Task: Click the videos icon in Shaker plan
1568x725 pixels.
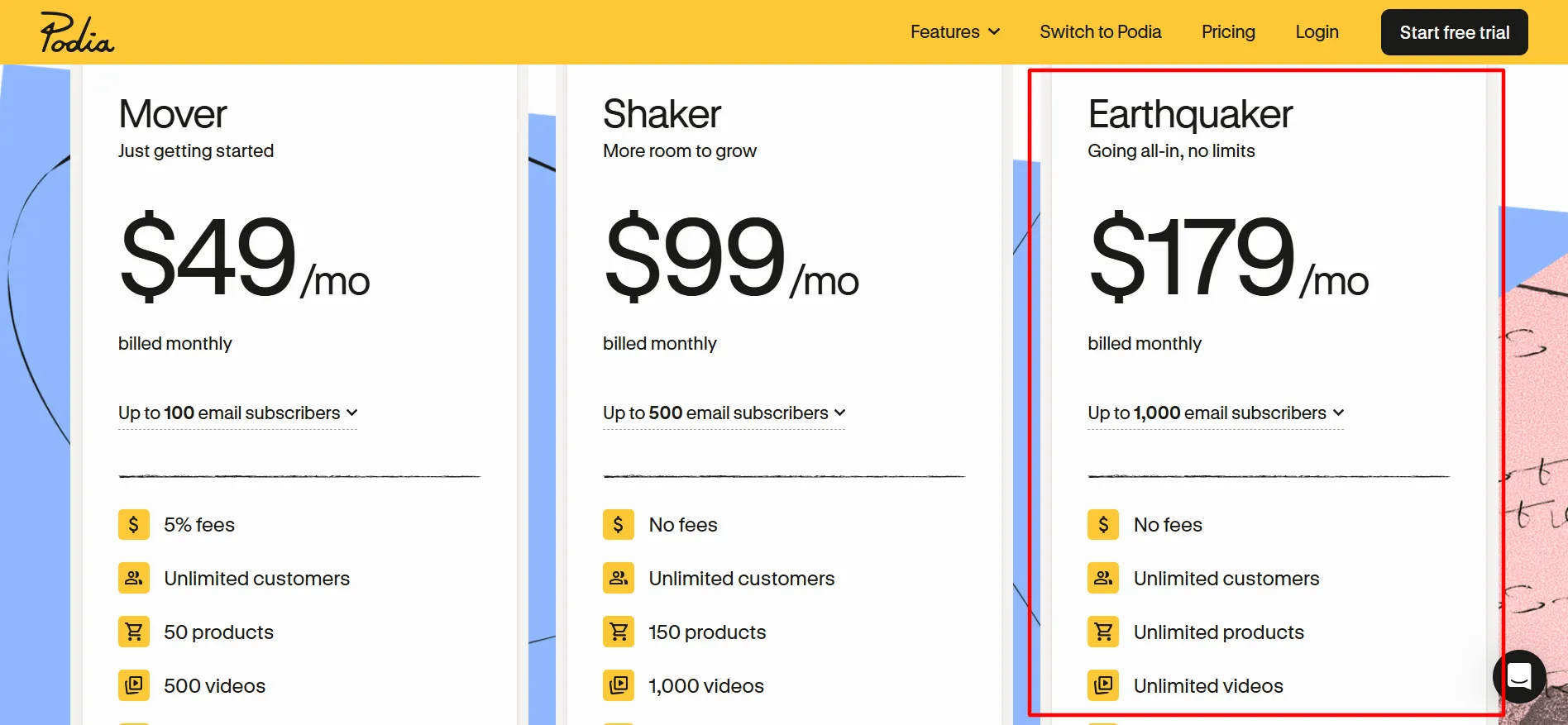Action: [x=619, y=685]
